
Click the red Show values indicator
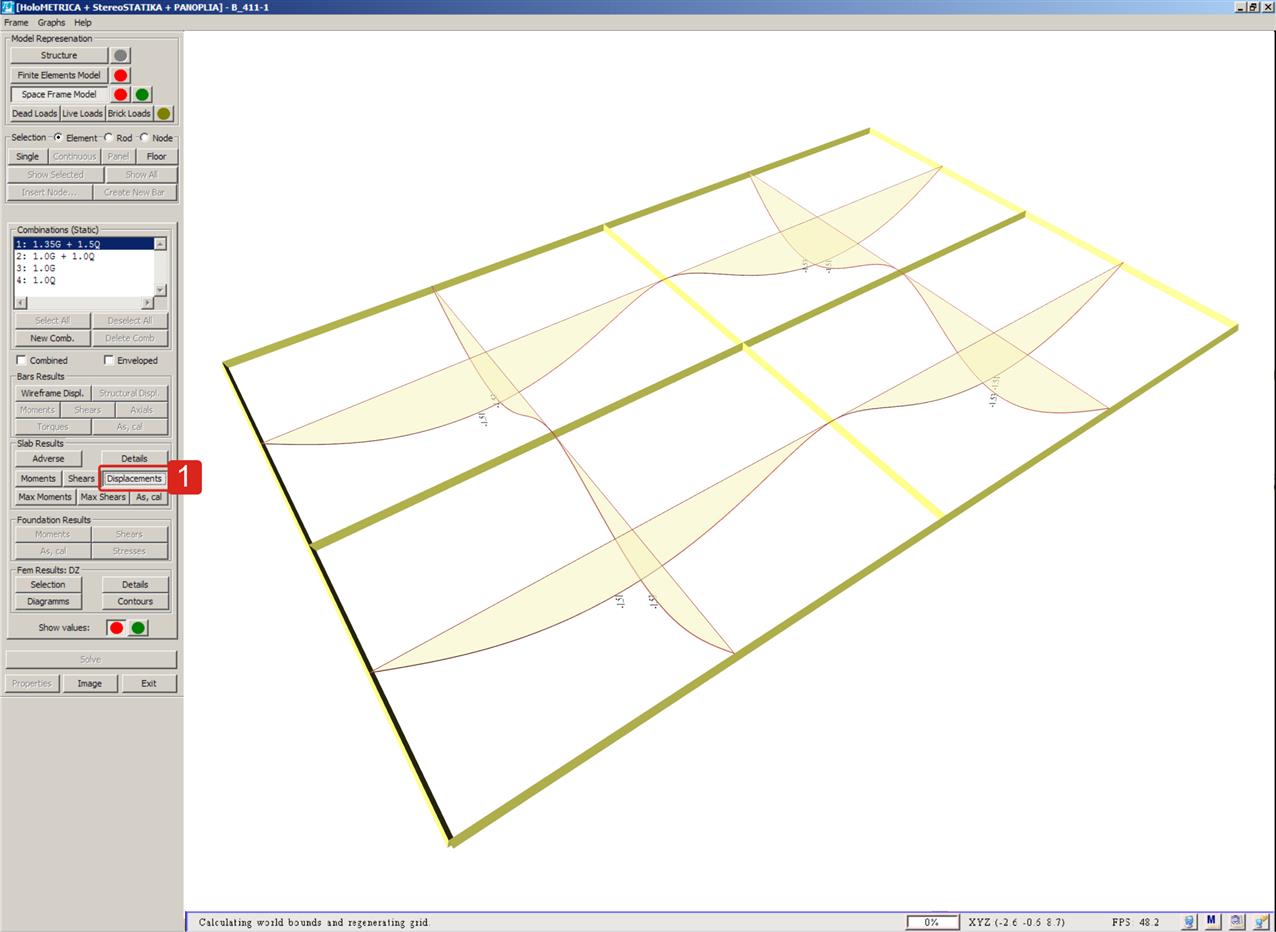pos(116,628)
